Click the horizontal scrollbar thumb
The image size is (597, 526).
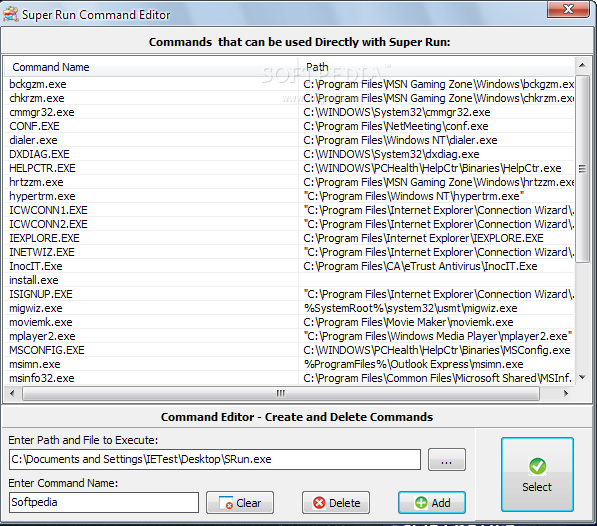(281, 393)
